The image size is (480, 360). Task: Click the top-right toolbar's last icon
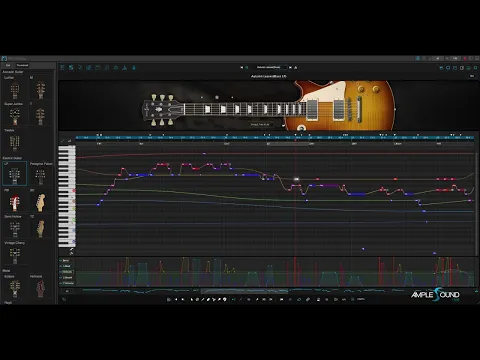[475, 68]
